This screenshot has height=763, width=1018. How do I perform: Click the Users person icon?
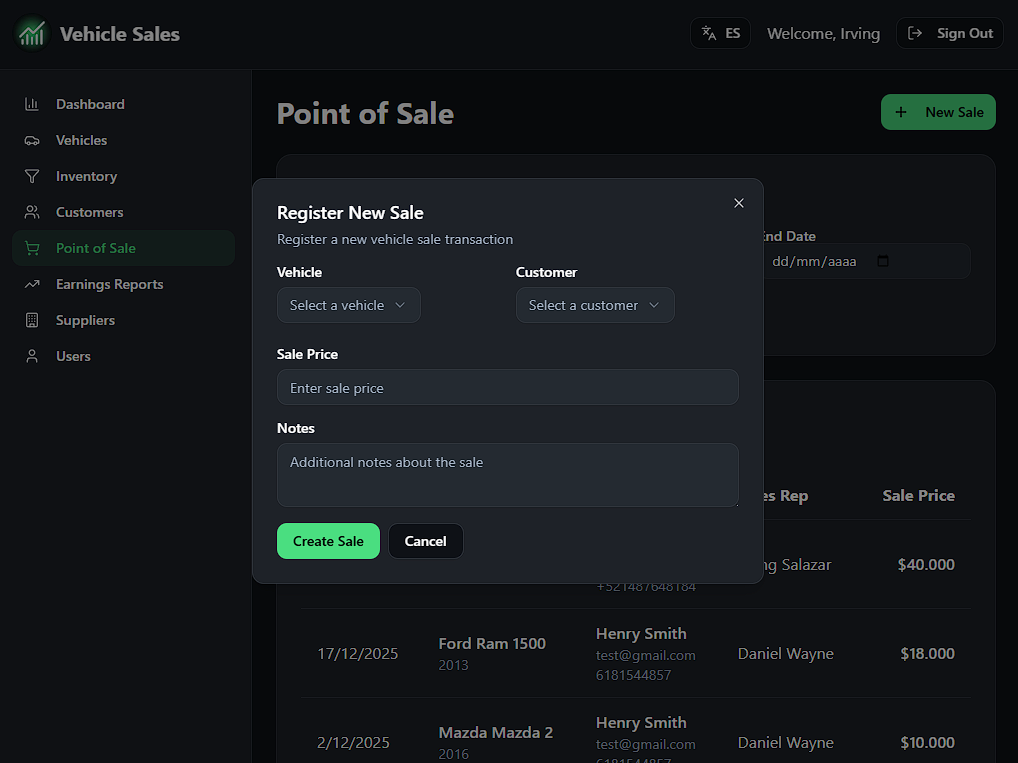tap(32, 356)
